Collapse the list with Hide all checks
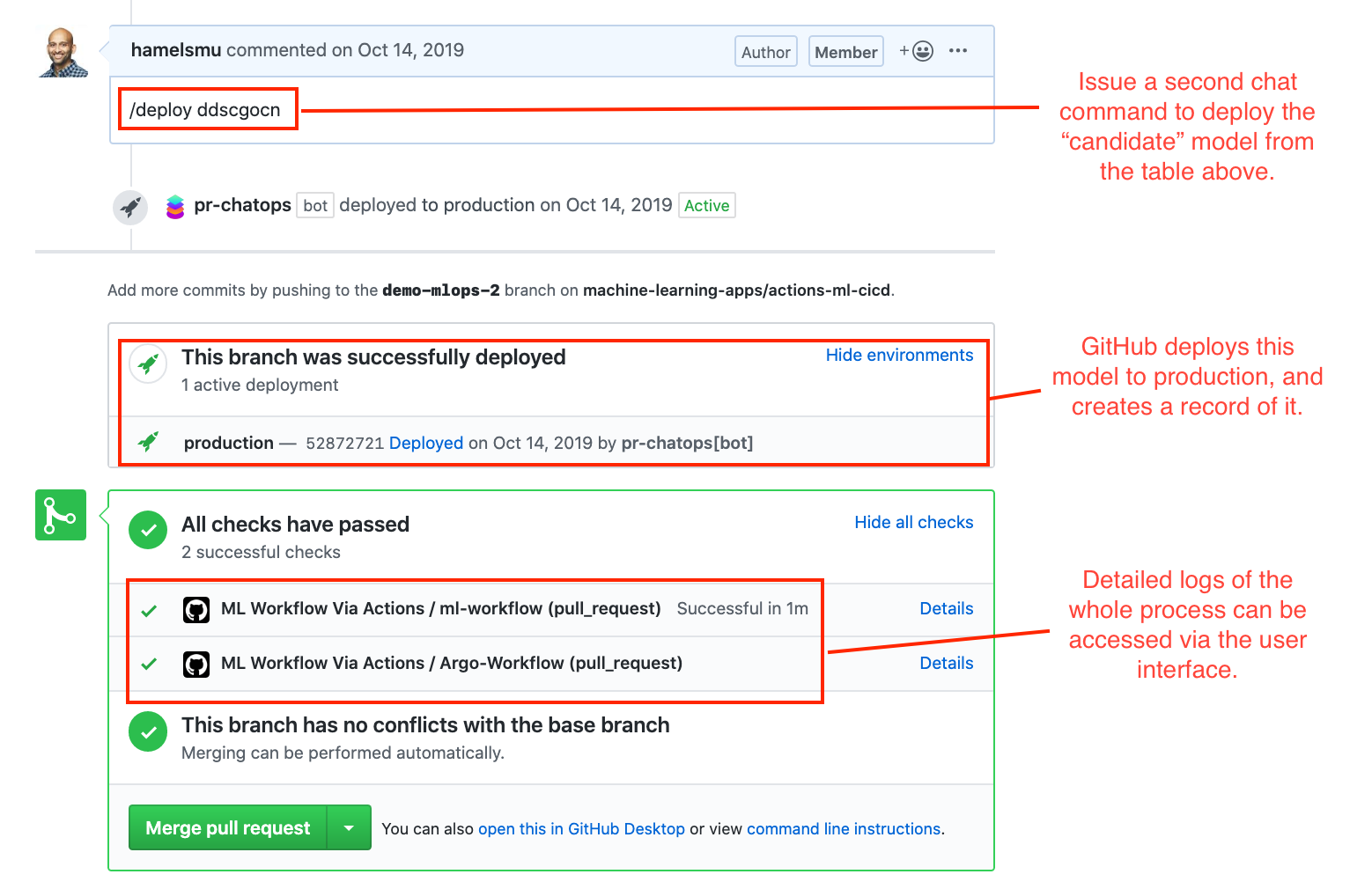1372x889 pixels. (913, 522)
